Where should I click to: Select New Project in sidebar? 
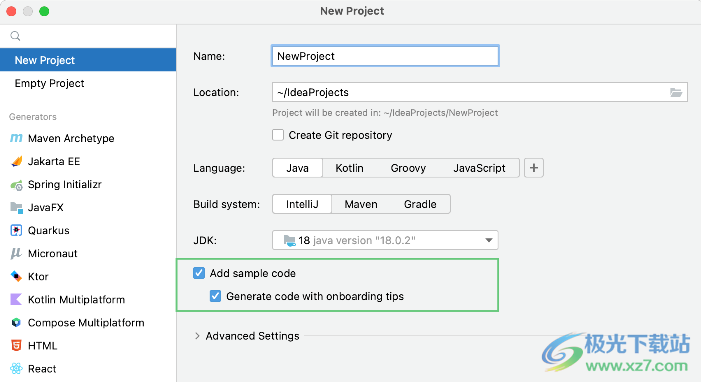click(88, 60)
